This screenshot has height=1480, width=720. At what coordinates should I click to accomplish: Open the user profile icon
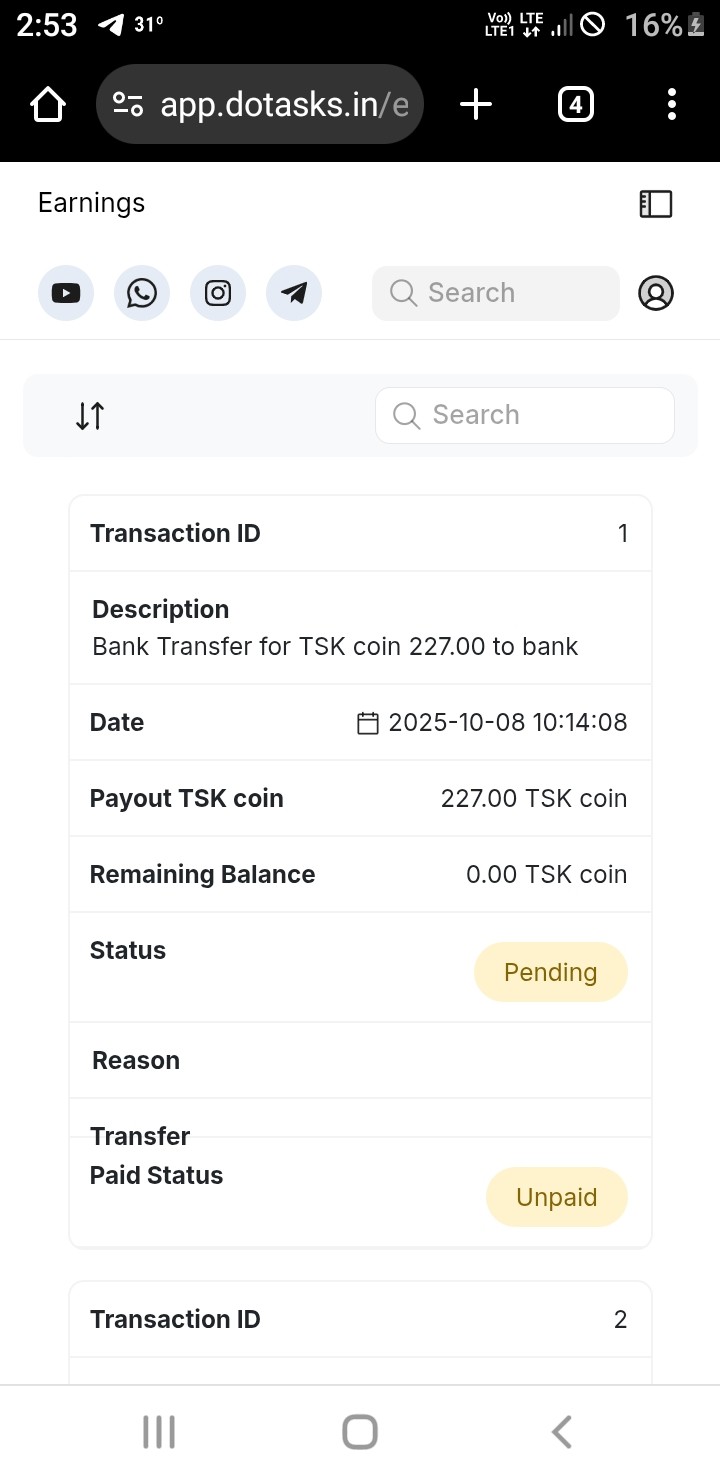click(656, 293)
